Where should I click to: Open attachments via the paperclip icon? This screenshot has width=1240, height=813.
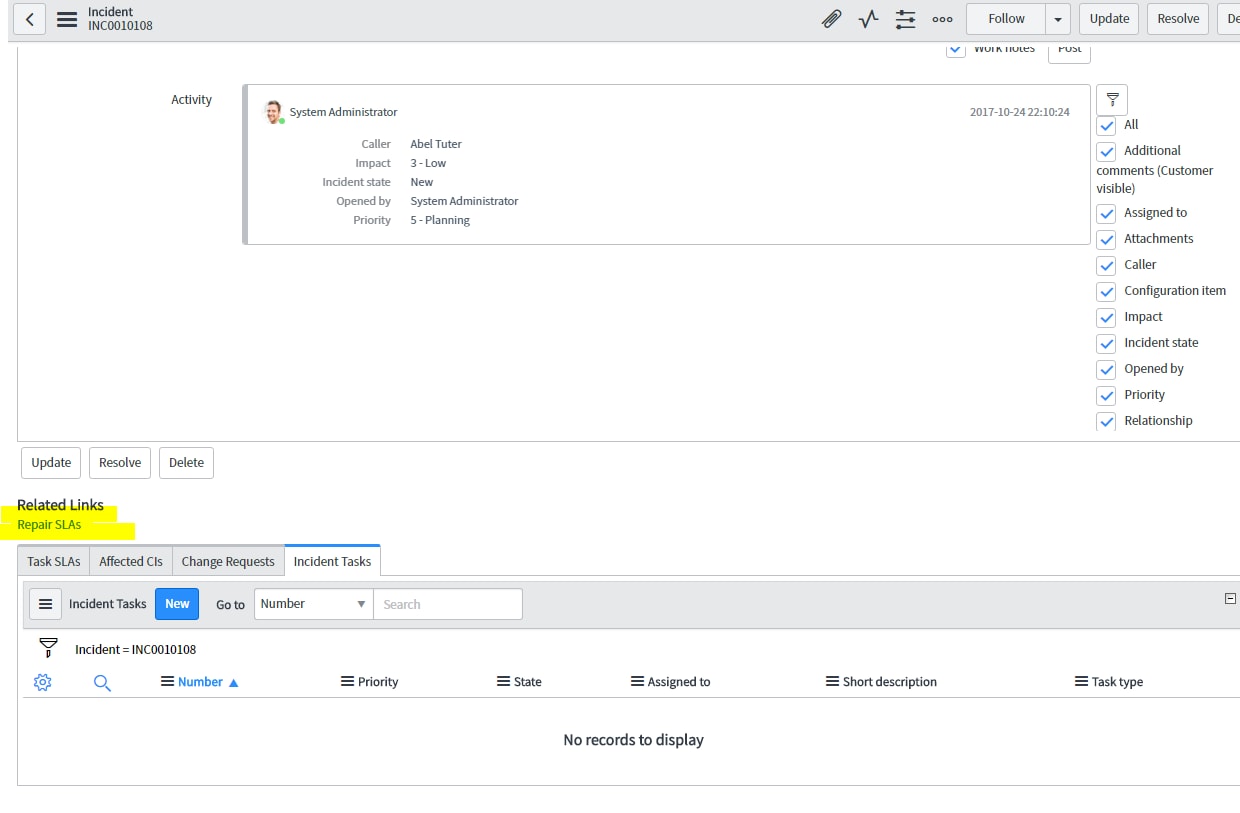click(x=831, y=19)
